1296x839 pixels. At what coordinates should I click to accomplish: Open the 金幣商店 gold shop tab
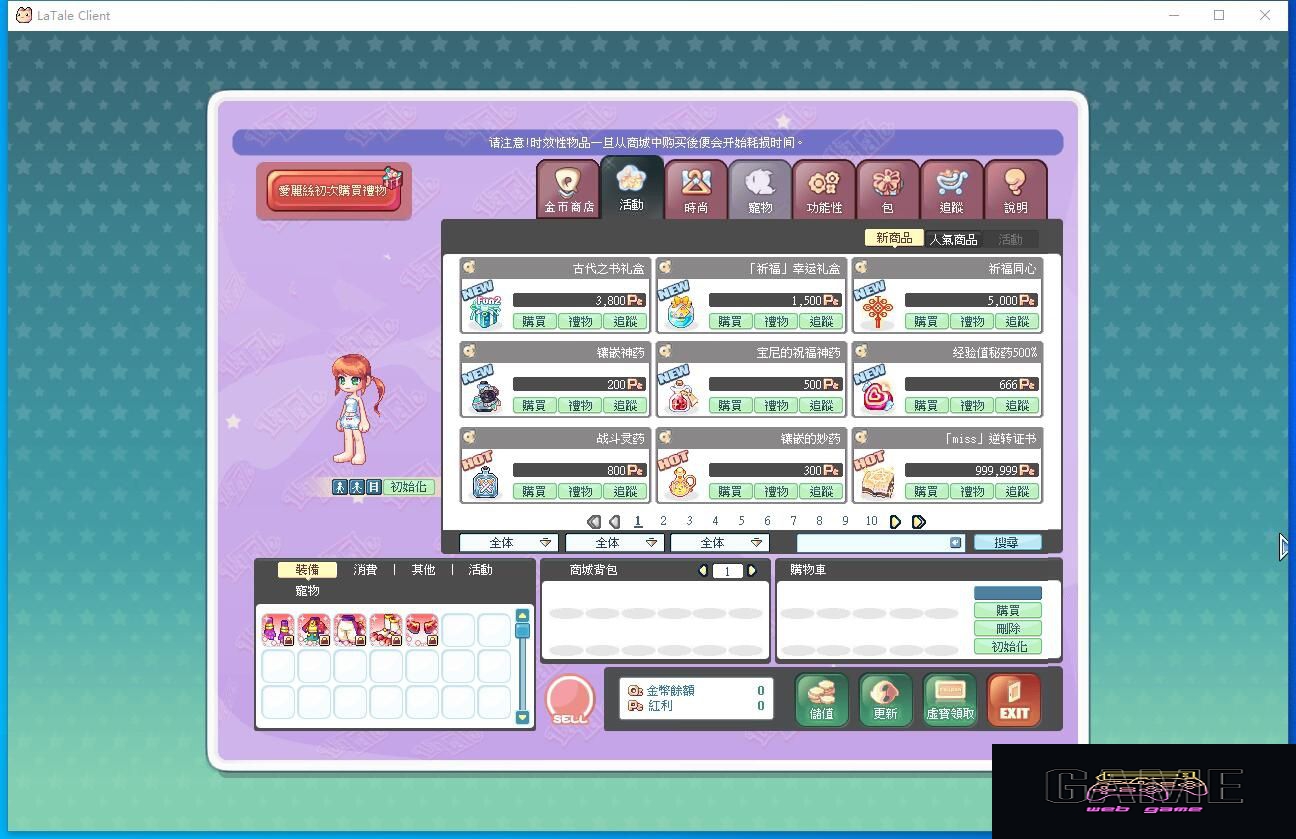coord(568,189)
